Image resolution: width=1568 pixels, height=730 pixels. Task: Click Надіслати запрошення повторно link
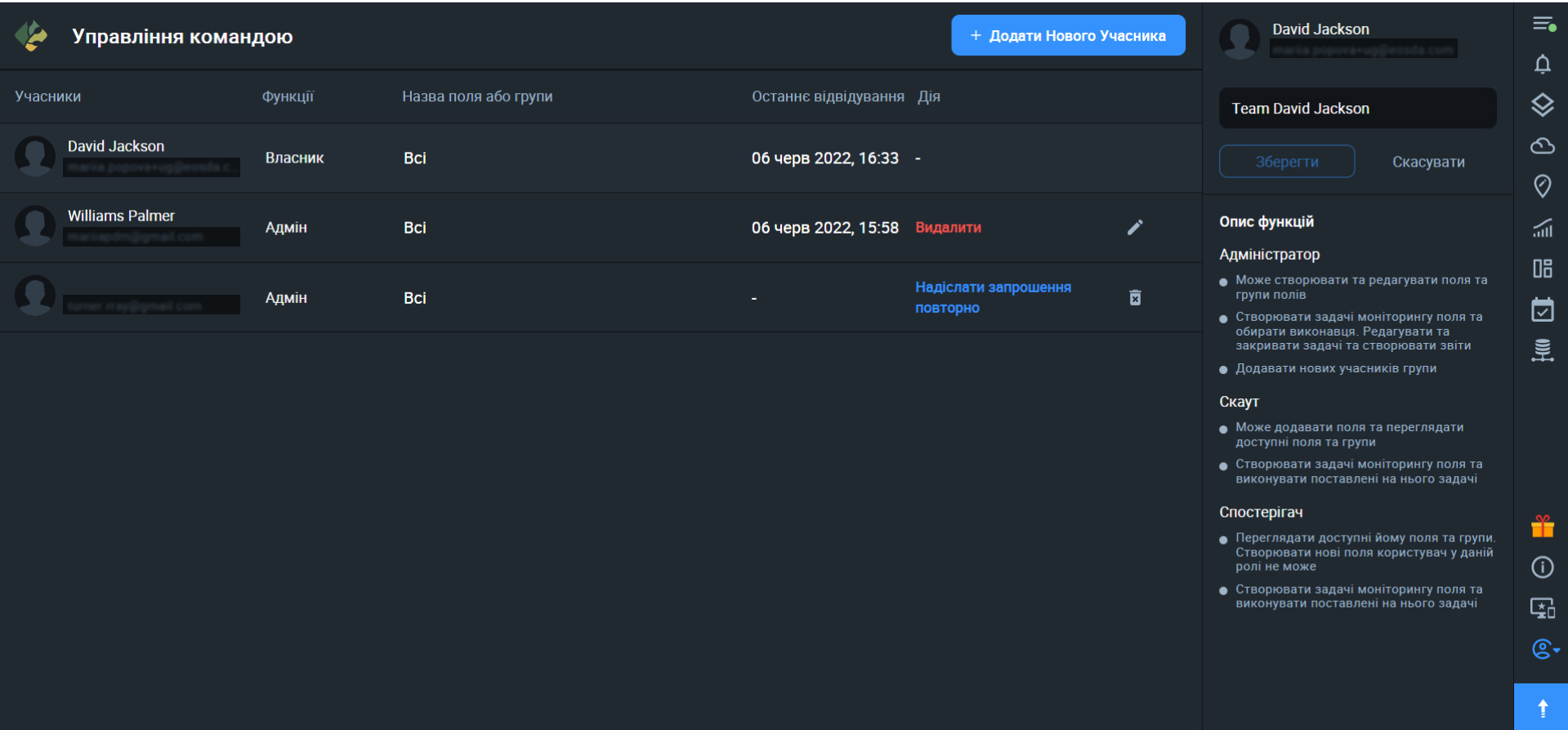[x=992, y=297]
